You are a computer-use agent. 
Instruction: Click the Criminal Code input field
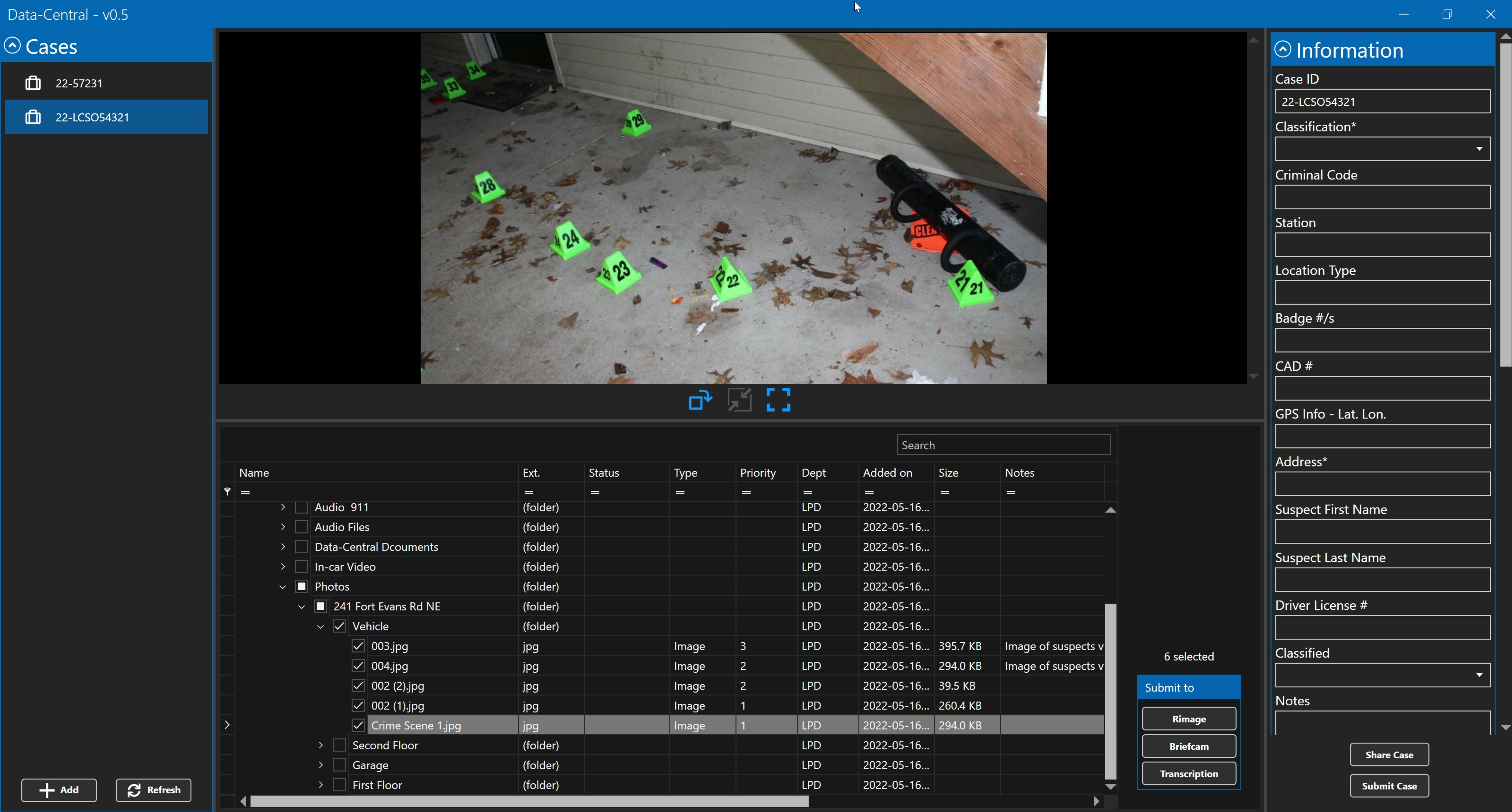click(x=1382, y=197)
